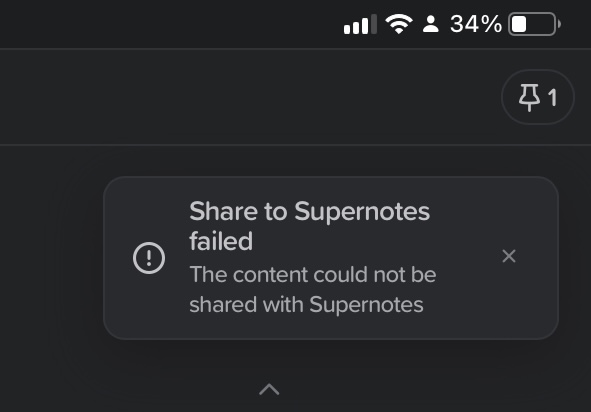
Task: Click "shared with Supernotes" text line
Action: click(x=306, y=304)
